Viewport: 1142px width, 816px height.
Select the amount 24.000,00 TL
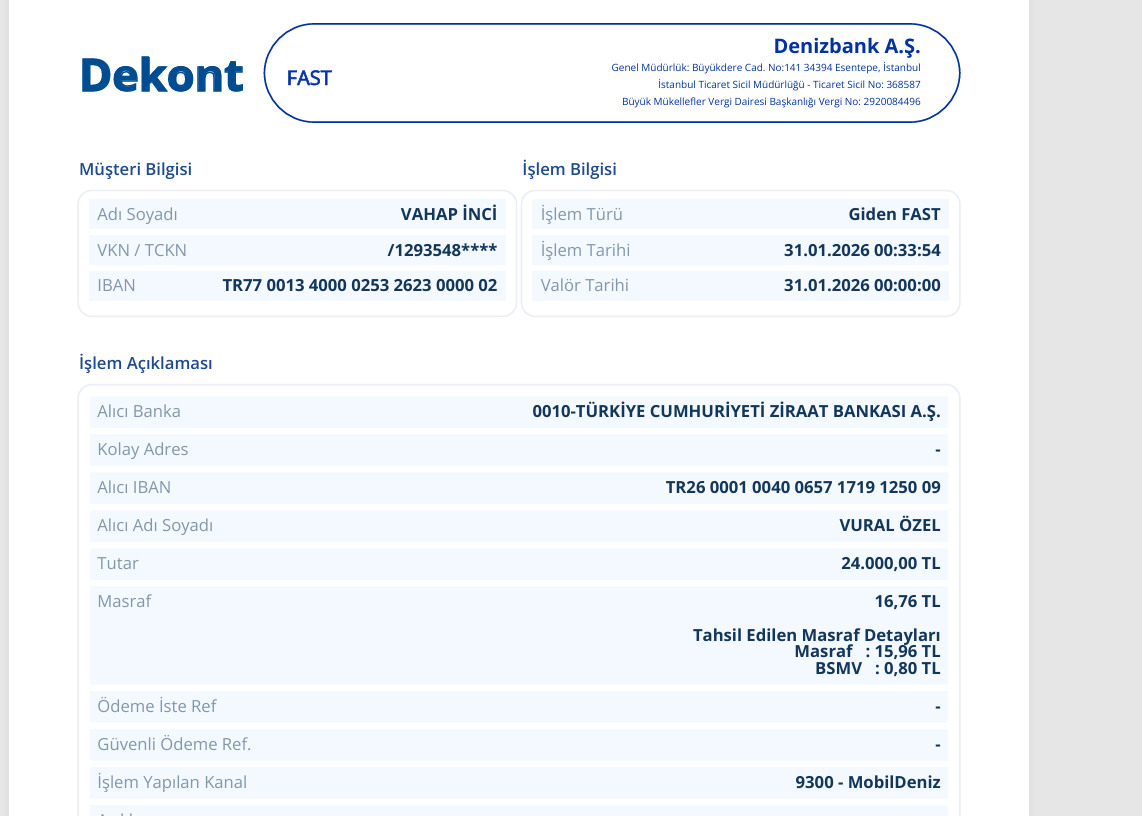(890, 563)
